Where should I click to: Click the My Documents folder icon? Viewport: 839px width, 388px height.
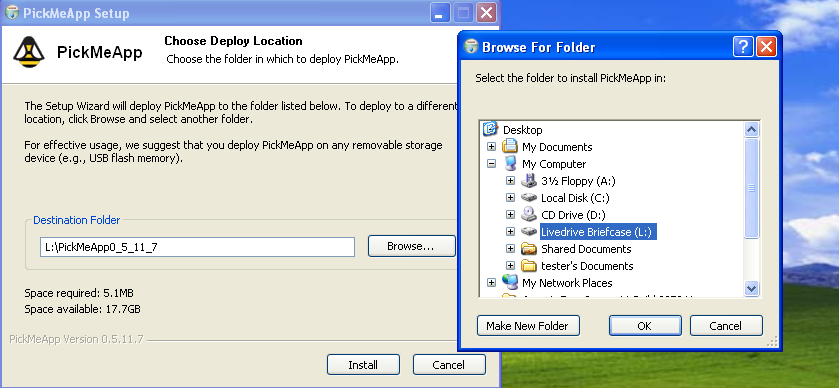point(510,147)
